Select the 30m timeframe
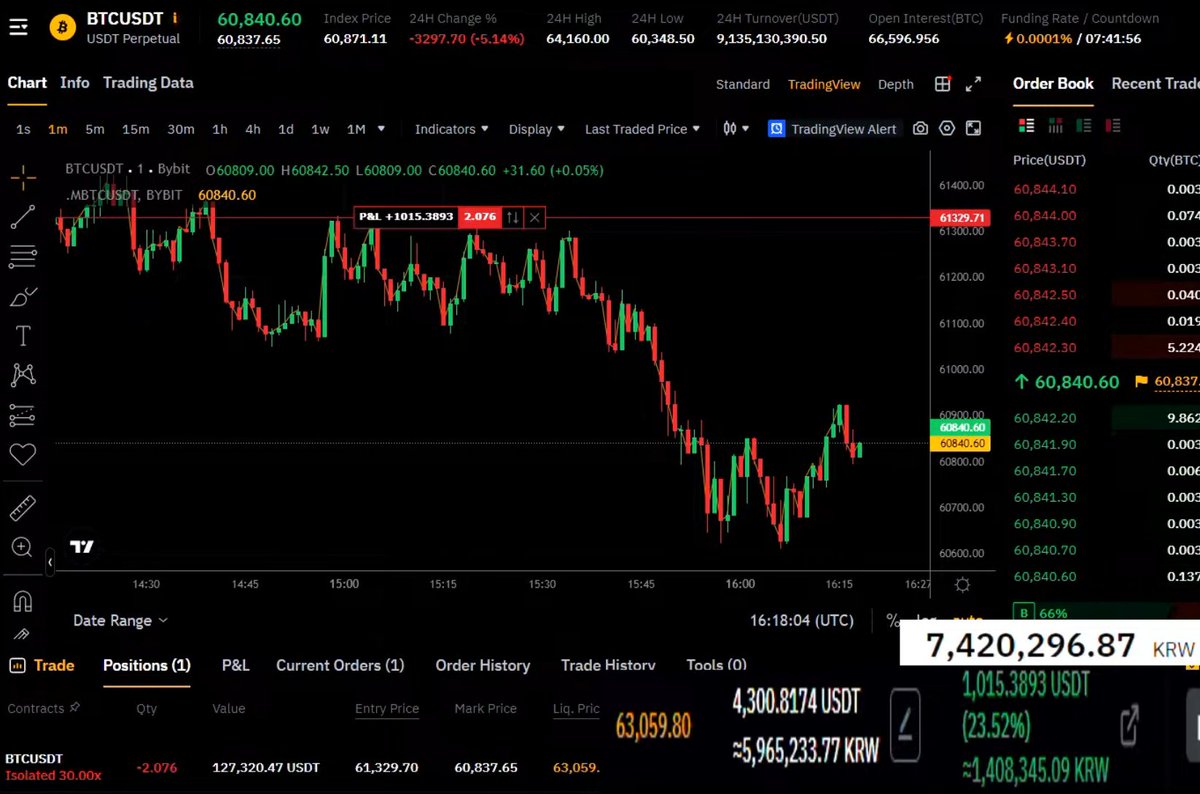 (x=180, y=129)
